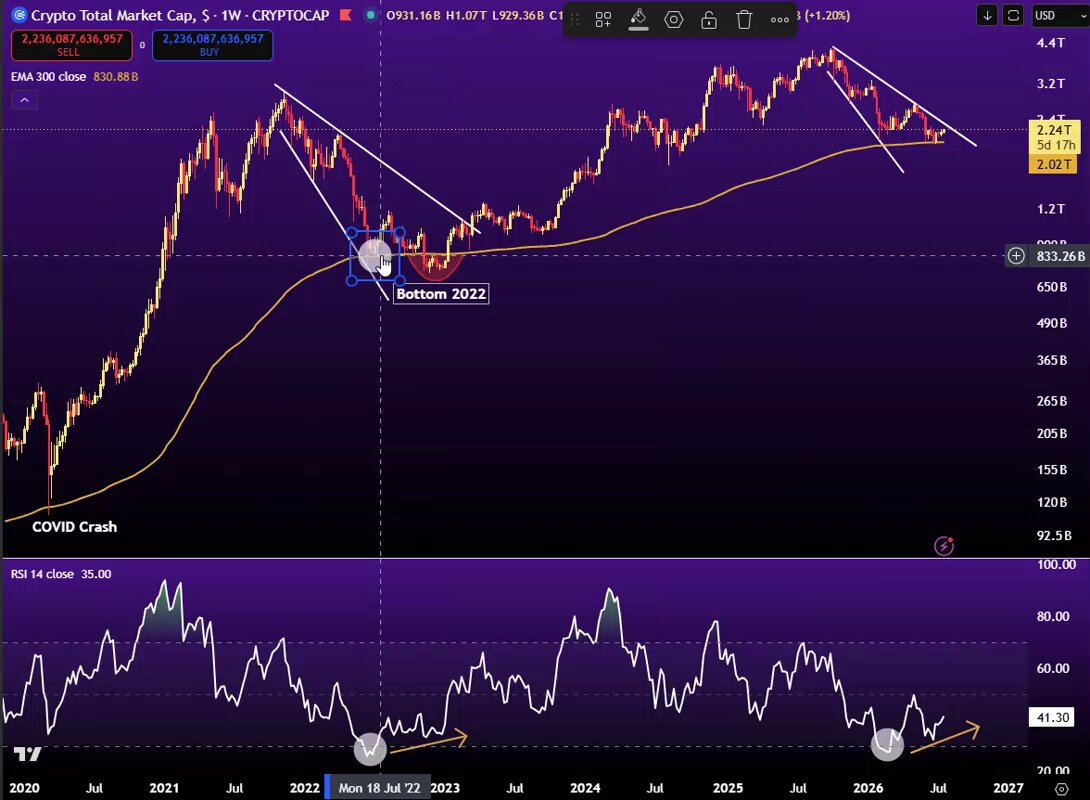Image resolution: width=1090 pixels, height=800 pixels.
Task: Open the paint bucket fill color picker
Action: pos(638,19)
